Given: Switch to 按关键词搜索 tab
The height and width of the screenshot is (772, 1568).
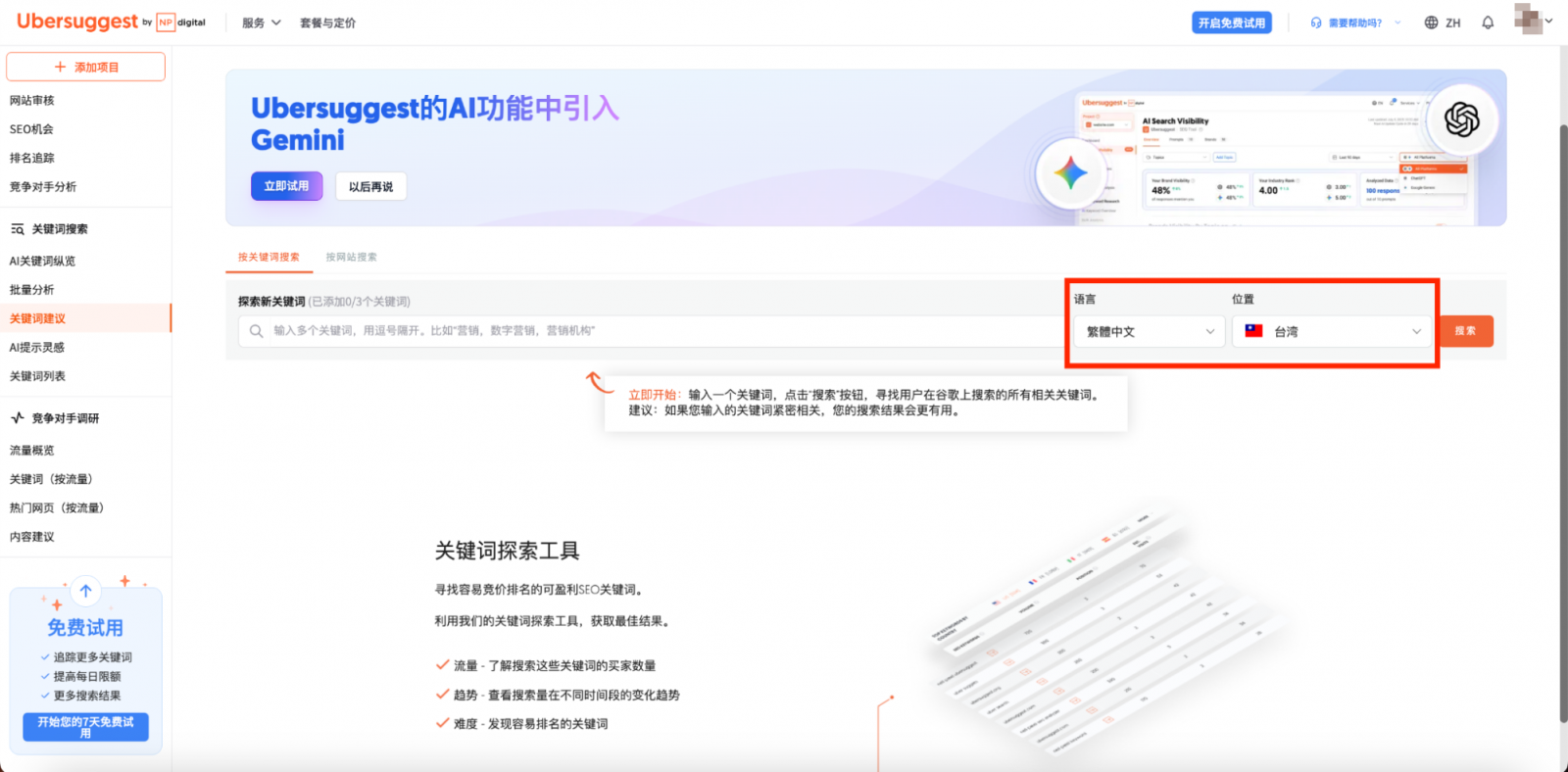Looking at the screenshot, I should (269, 257).
